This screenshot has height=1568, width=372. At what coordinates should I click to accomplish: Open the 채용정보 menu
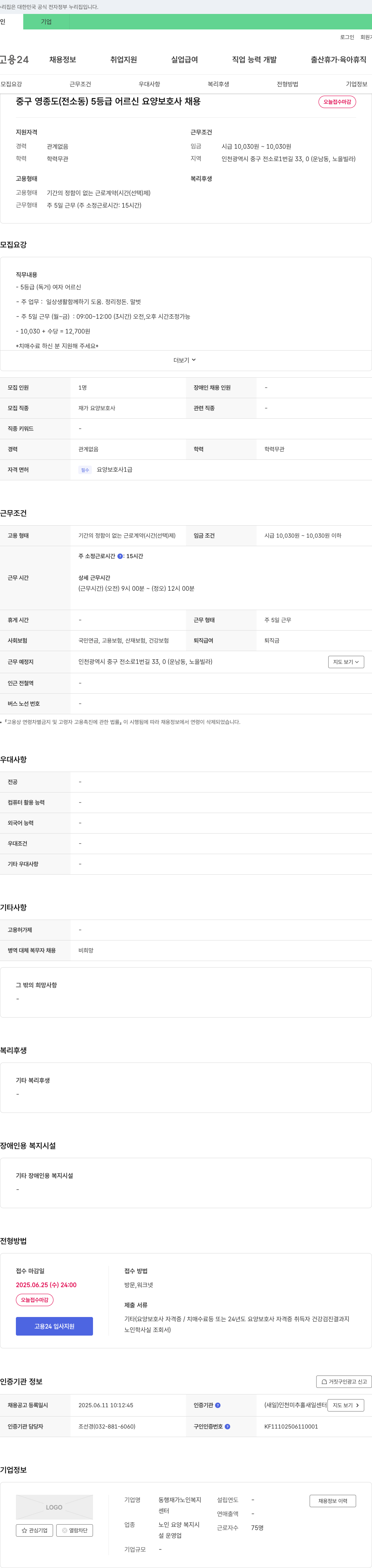click(x=63, y=60)
